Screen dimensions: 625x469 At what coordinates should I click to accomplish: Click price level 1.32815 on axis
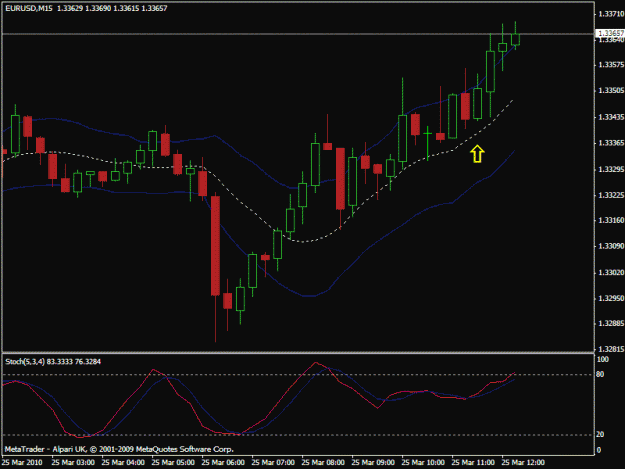tap(611, 349)
